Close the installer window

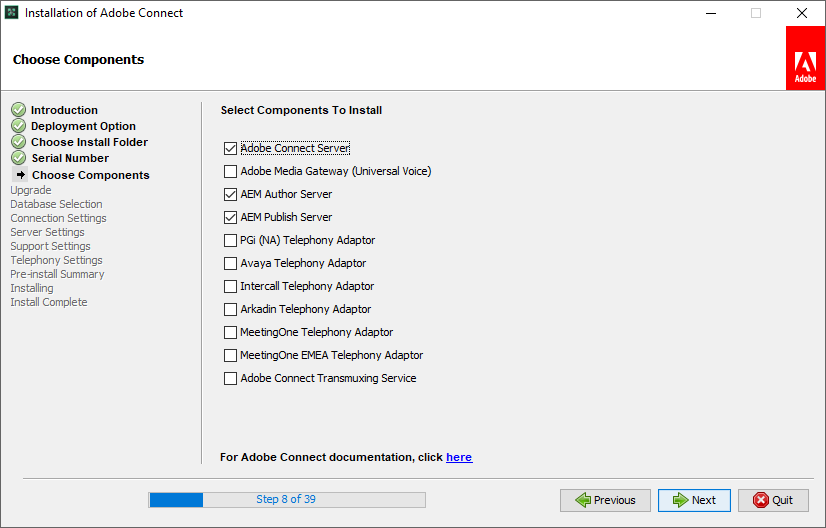pos(802,13)
